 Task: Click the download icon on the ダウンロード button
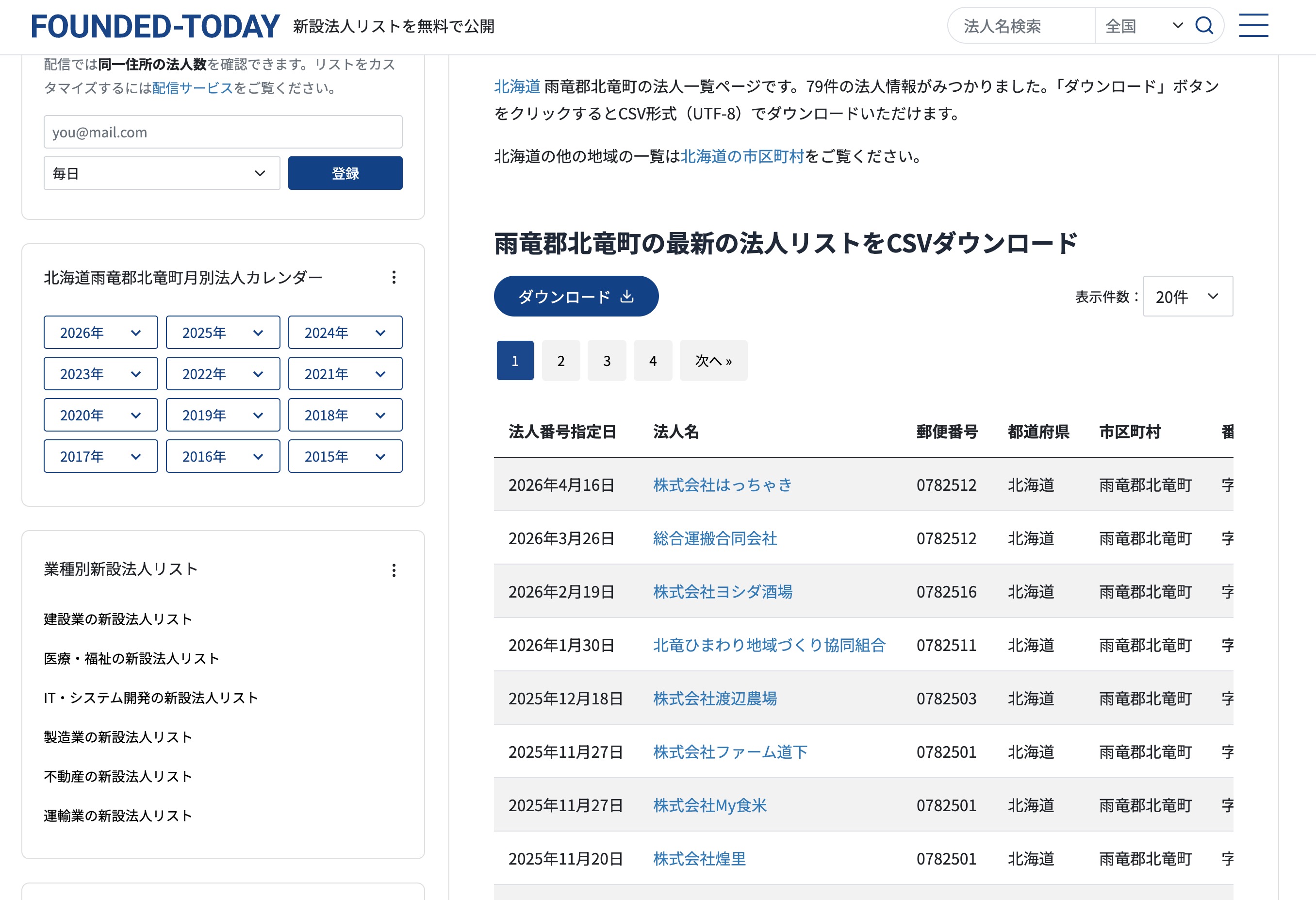click(628, 296)
